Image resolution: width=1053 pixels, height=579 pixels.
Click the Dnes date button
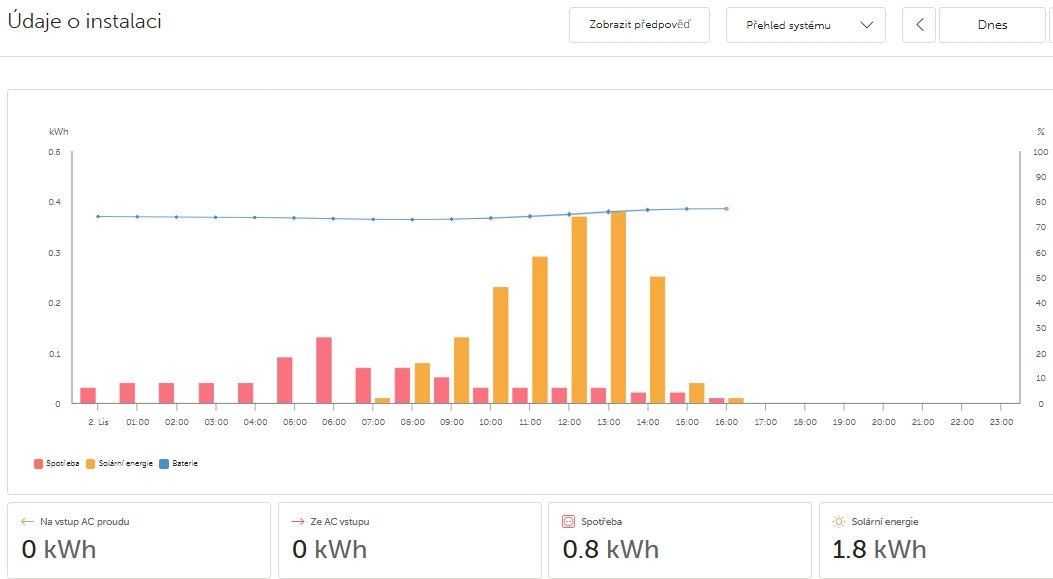(991, 25)
